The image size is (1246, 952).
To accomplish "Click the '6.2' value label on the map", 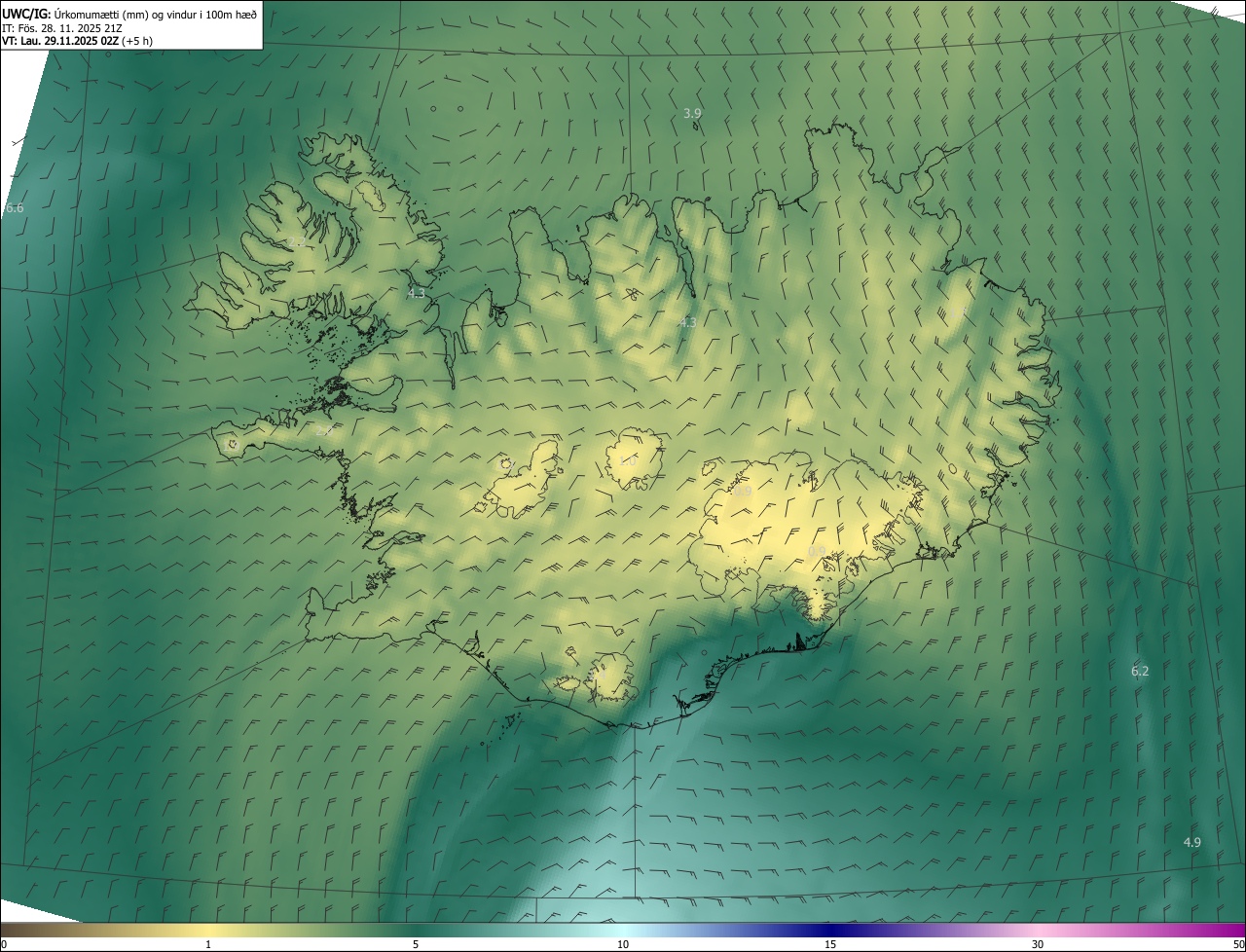I will [x=1140, y=671].
